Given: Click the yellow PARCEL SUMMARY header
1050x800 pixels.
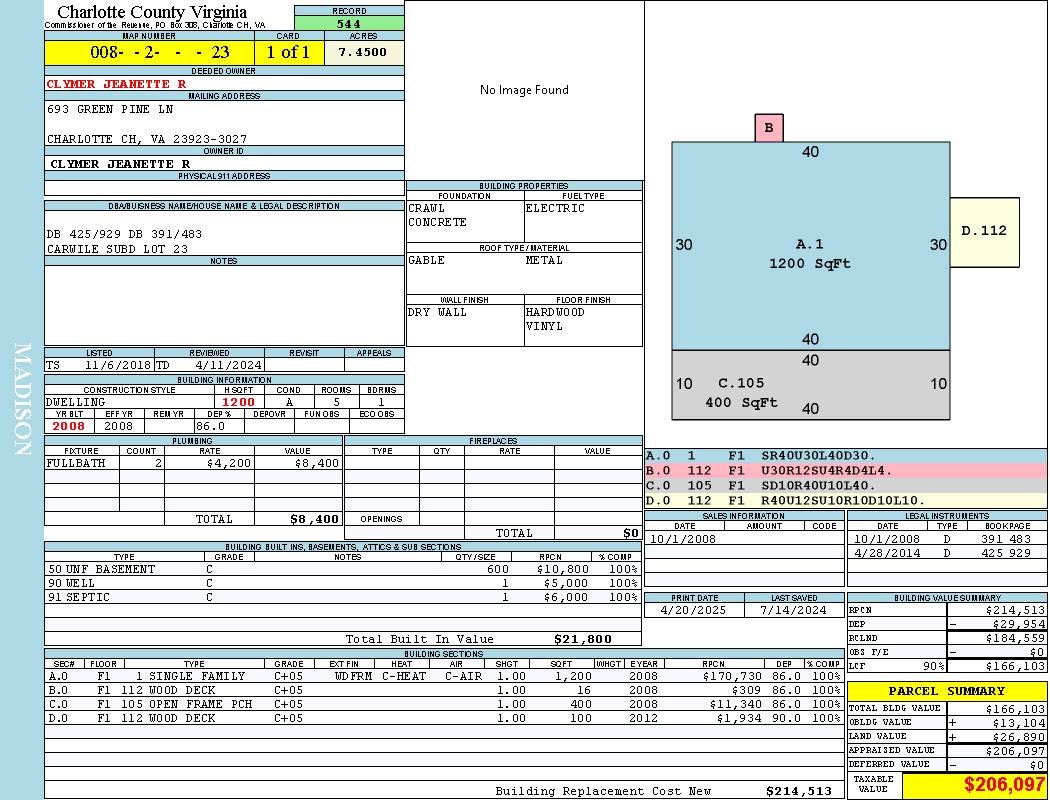Looking at the screenshot, I should tap(946, 691).
